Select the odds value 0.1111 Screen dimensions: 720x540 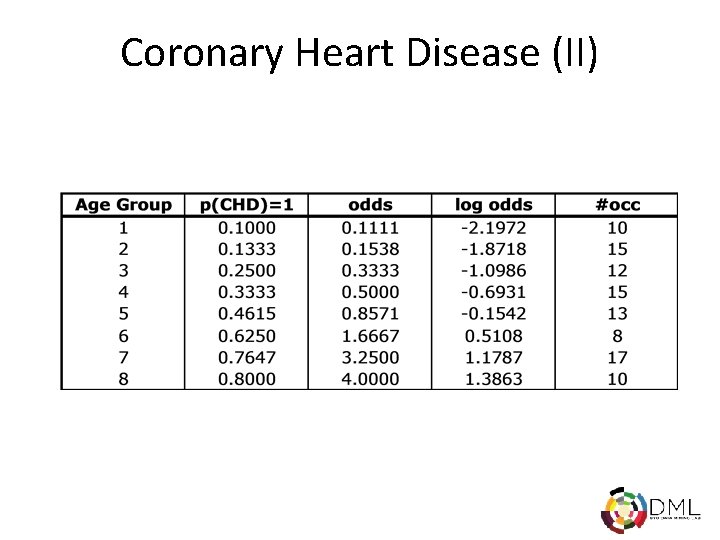click(x=370, y=227)
